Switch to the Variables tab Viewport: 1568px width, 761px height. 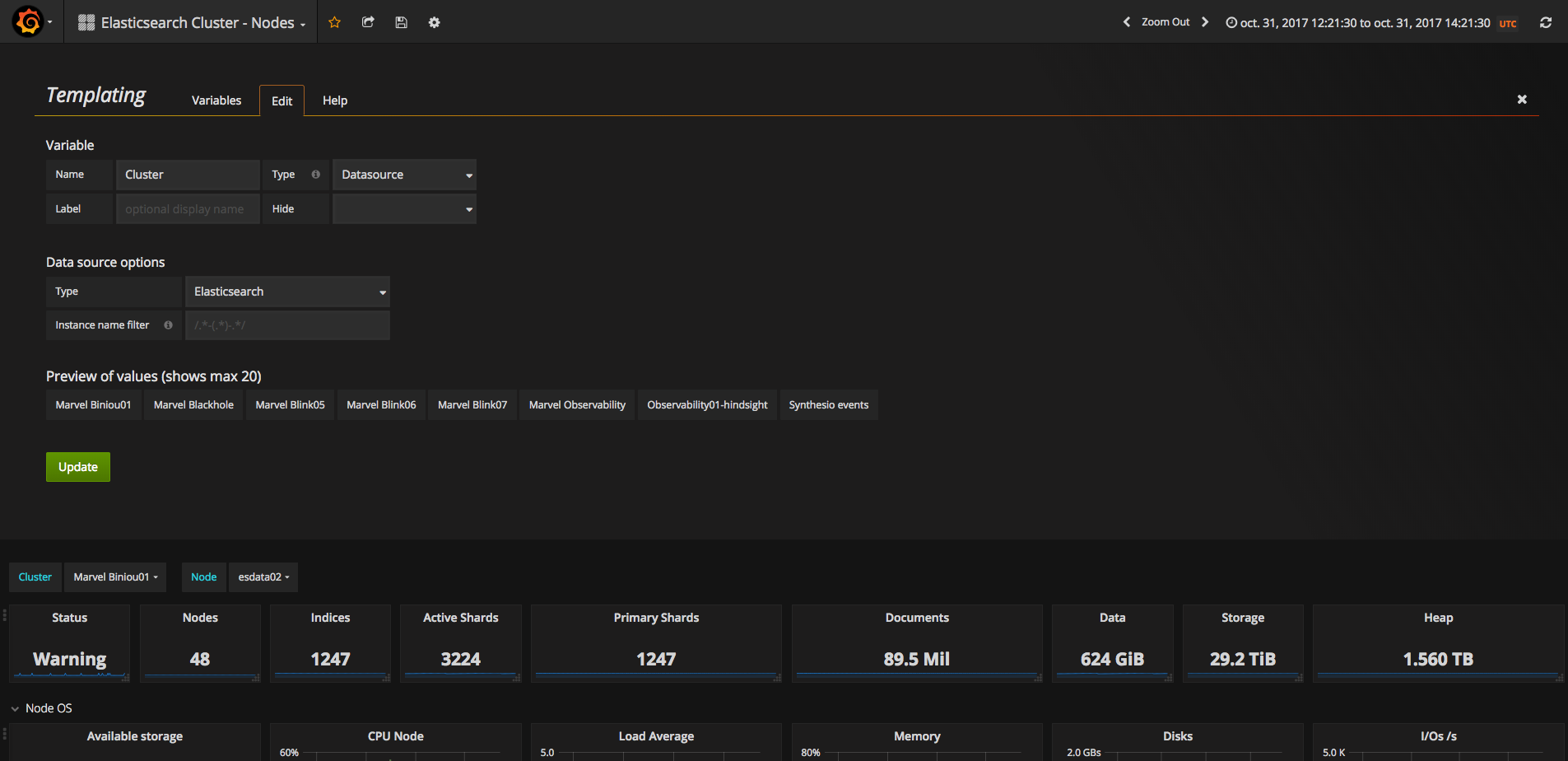216,100
